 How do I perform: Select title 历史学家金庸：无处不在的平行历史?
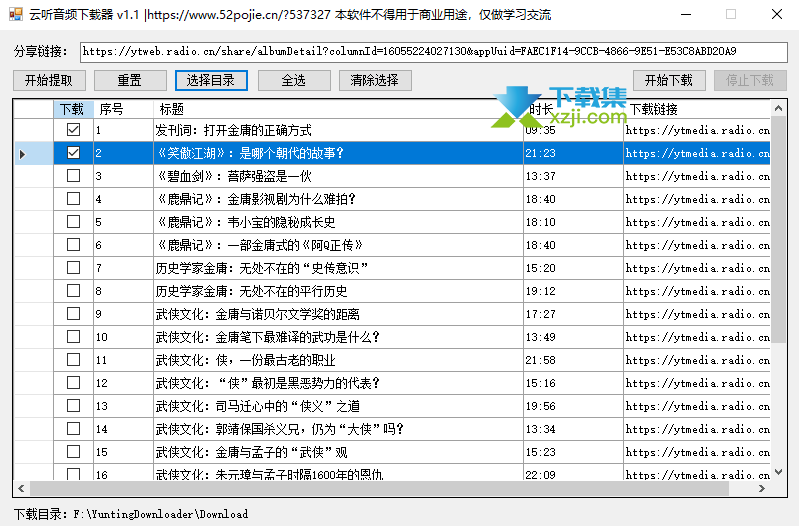click(x=251, y=291)
